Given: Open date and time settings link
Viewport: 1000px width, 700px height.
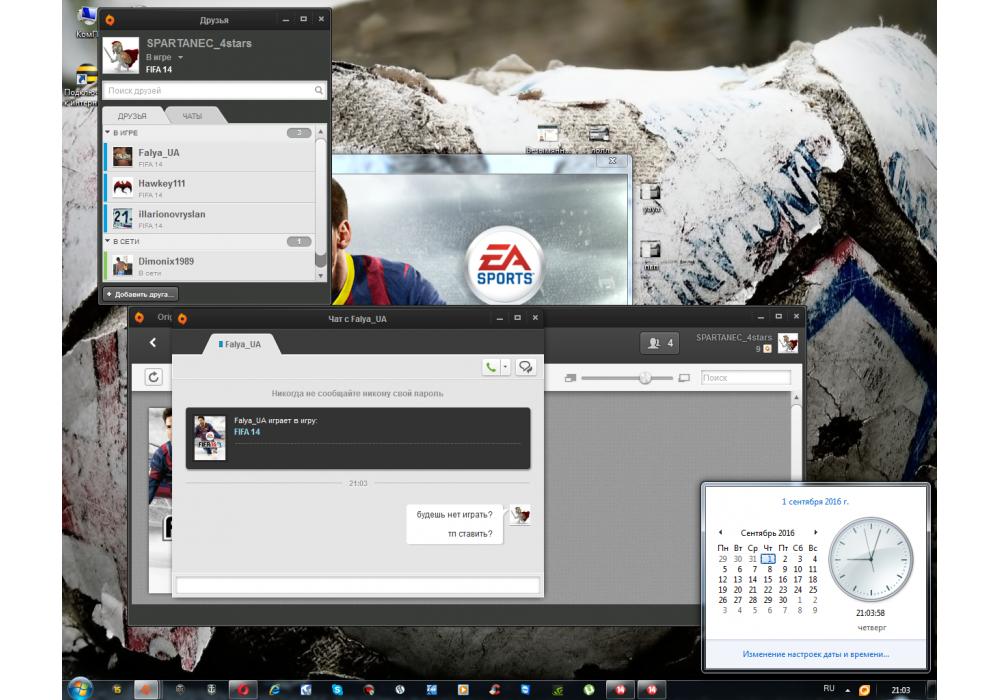Looking at the screenshot, I should click(815, 654).
